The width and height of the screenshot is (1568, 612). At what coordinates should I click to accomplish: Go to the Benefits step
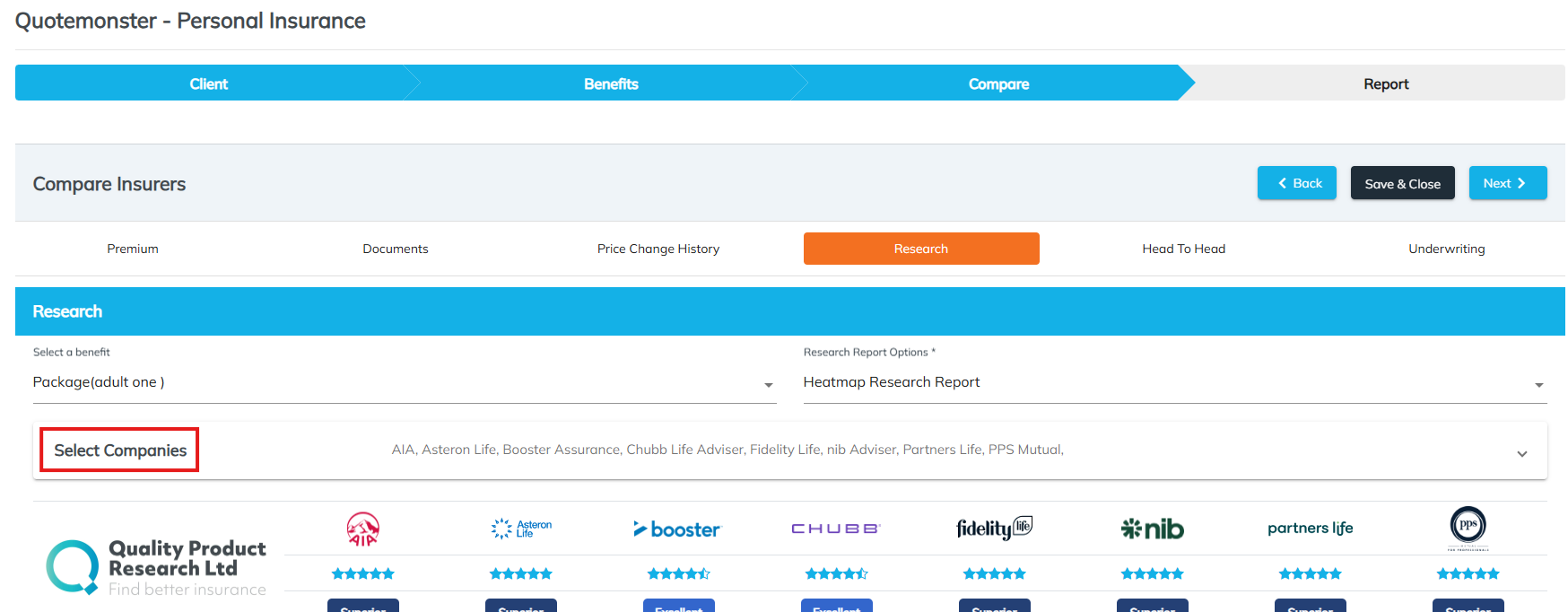(611, 83)
